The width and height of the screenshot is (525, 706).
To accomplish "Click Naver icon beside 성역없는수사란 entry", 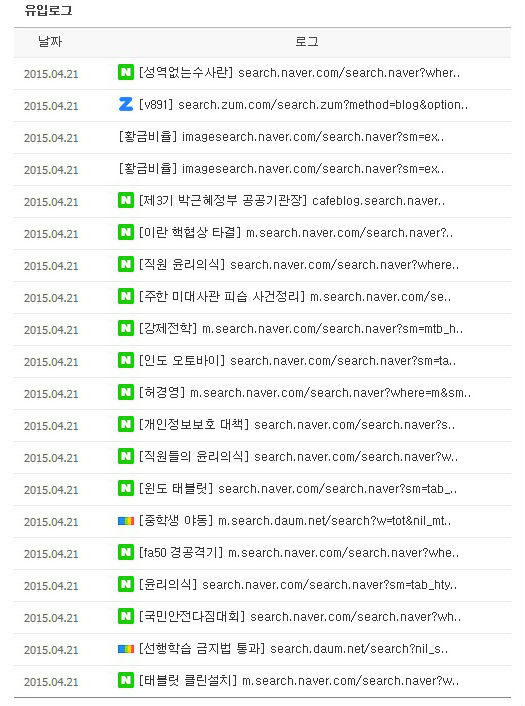I will tap(126, 72).
